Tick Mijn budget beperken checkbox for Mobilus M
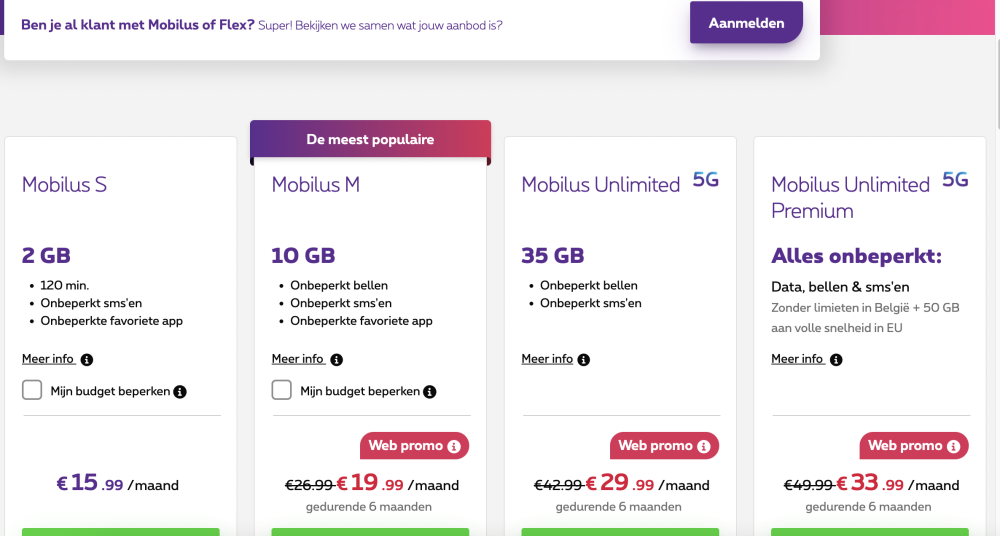 [x=282, y=390]
